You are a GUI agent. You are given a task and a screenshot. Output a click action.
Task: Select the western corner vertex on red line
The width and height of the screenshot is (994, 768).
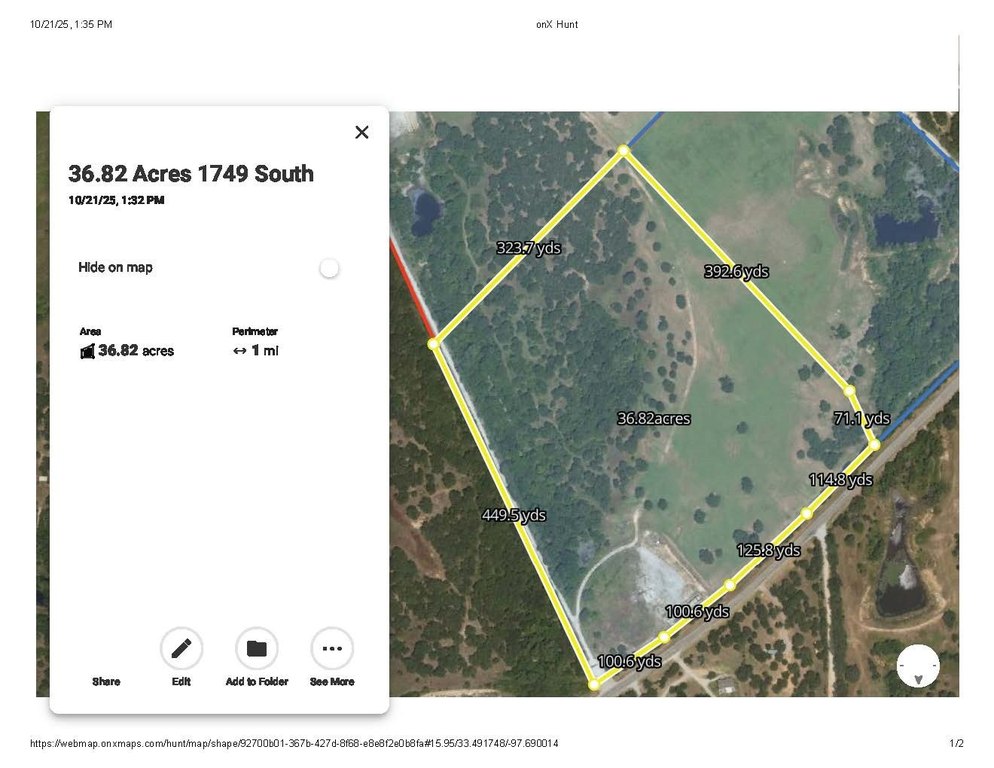(x=433, y=344)
